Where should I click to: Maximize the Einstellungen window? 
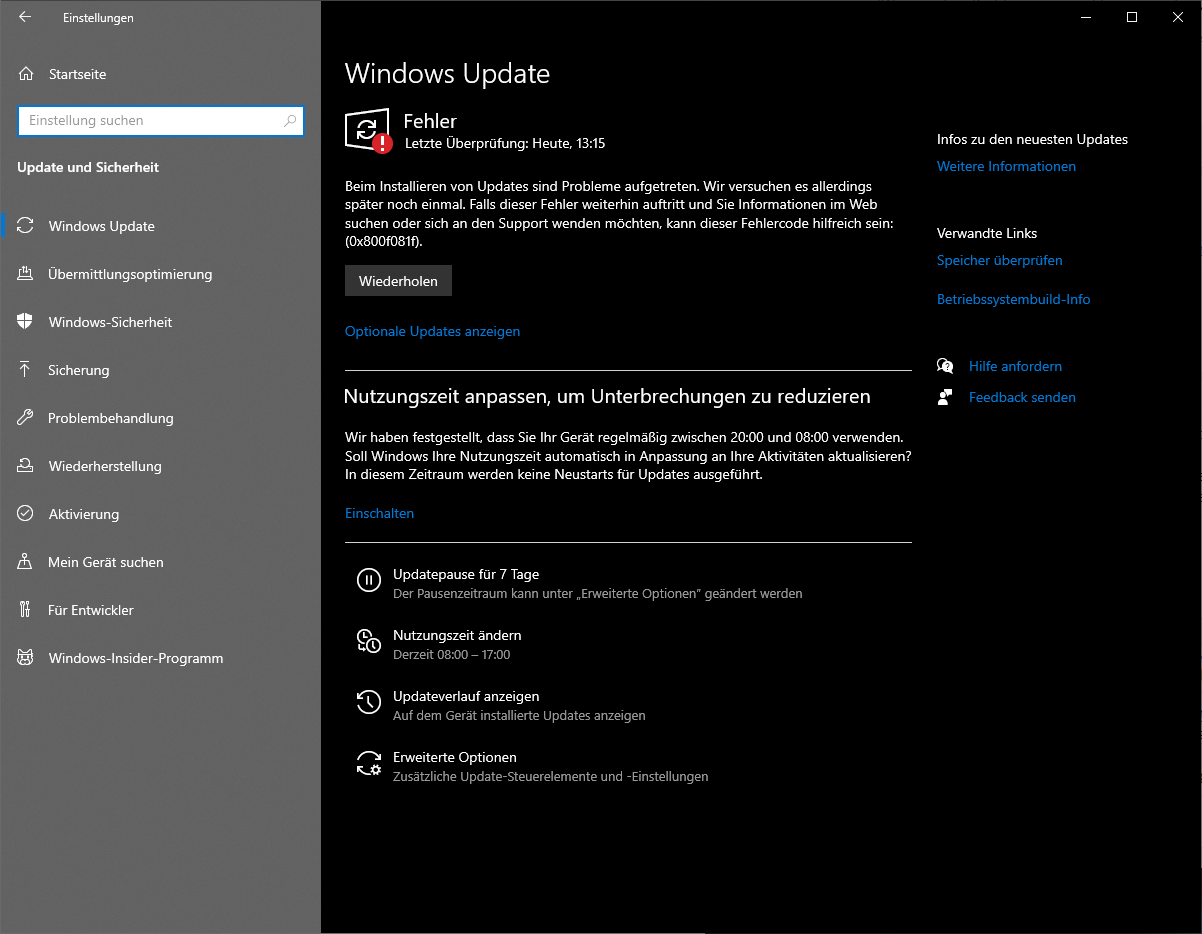pos(1132,17)
